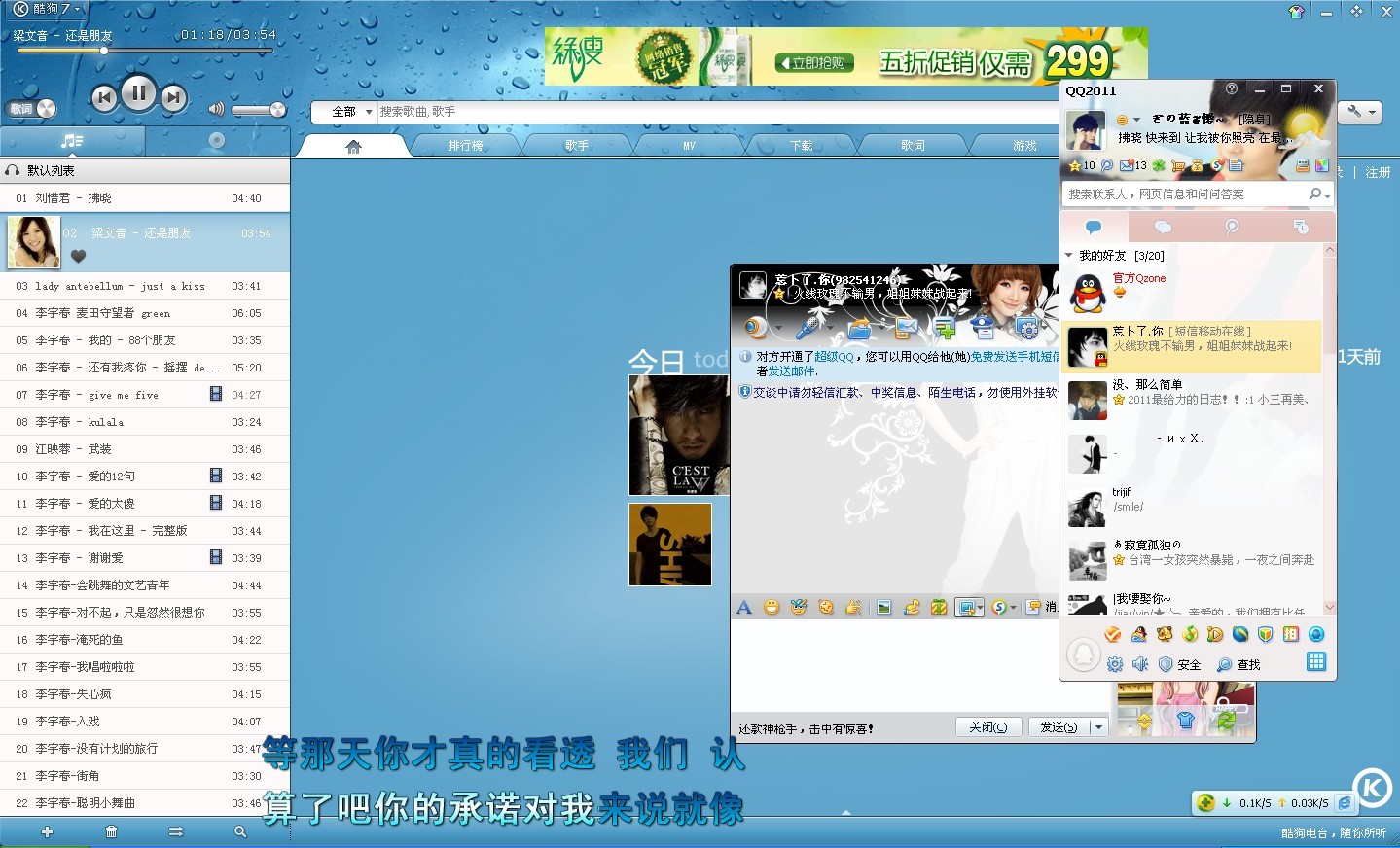Open contact 没、那么简单 in QQ
Image resolution: width=1400 pixels, height=848 pixels.
(x=1192, y=401)
